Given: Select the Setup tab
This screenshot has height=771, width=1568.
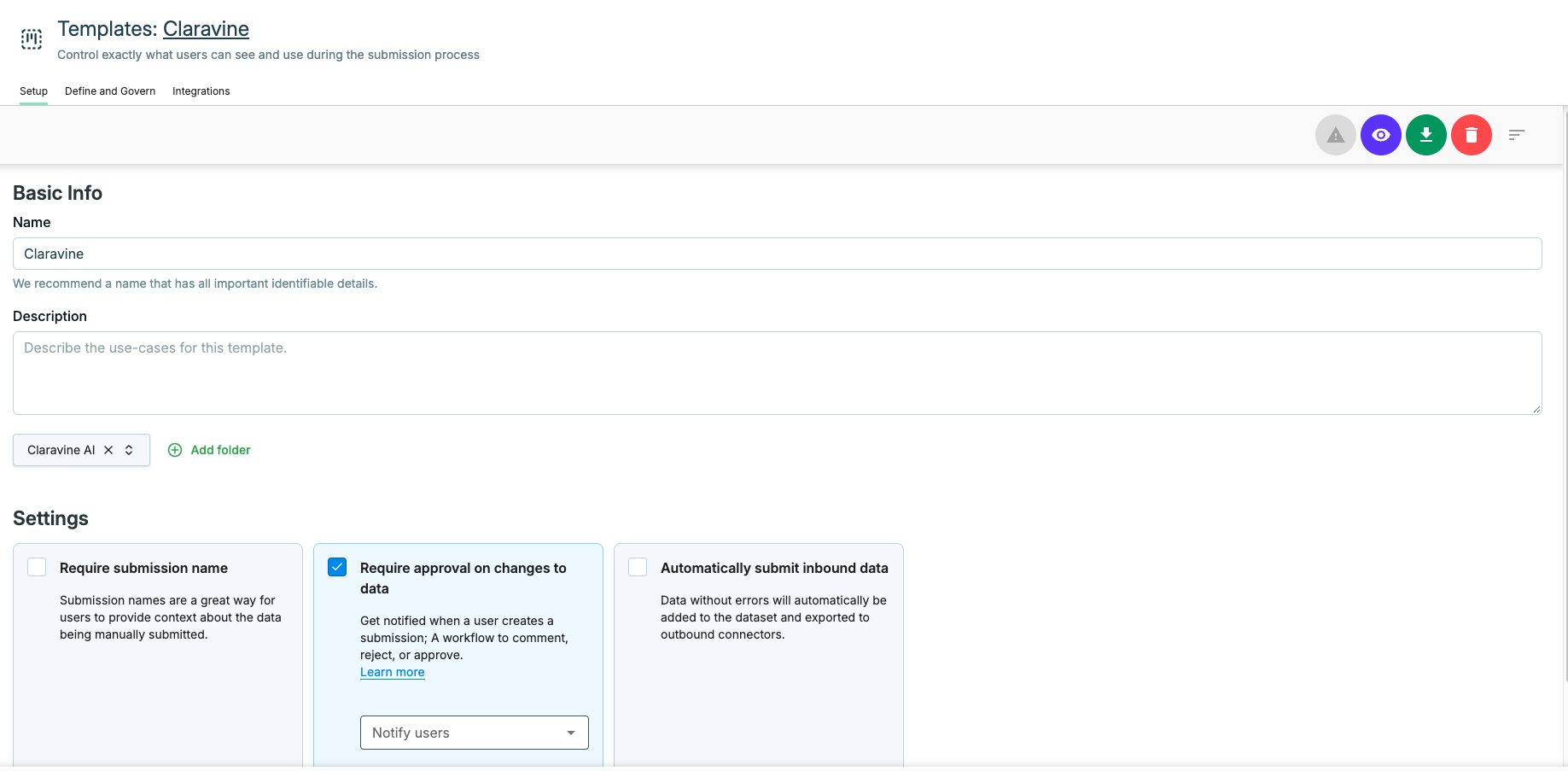Looking at the screenshot, I should (x=33, y=91).
